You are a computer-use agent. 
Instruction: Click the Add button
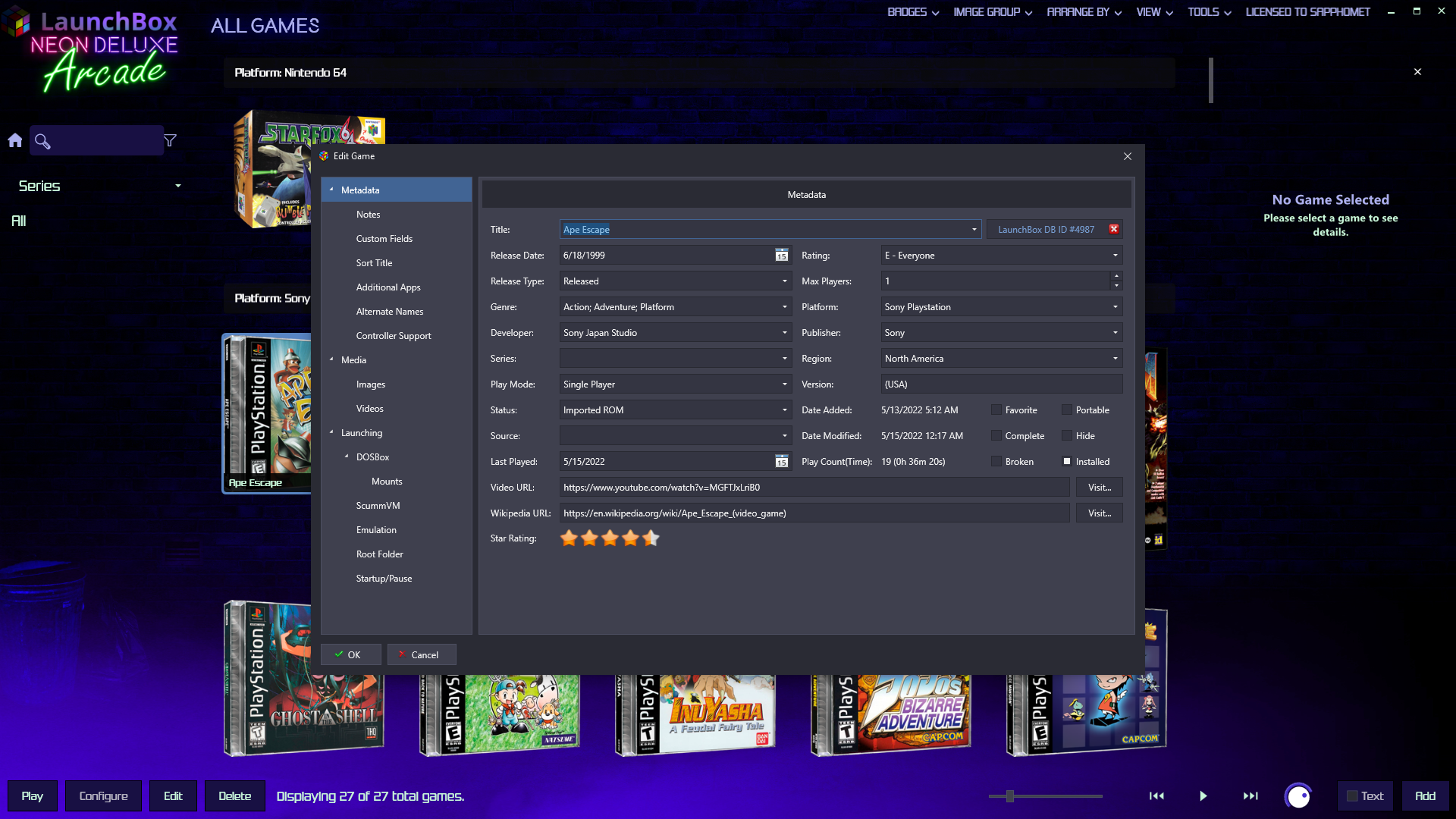pos(1425,796)
